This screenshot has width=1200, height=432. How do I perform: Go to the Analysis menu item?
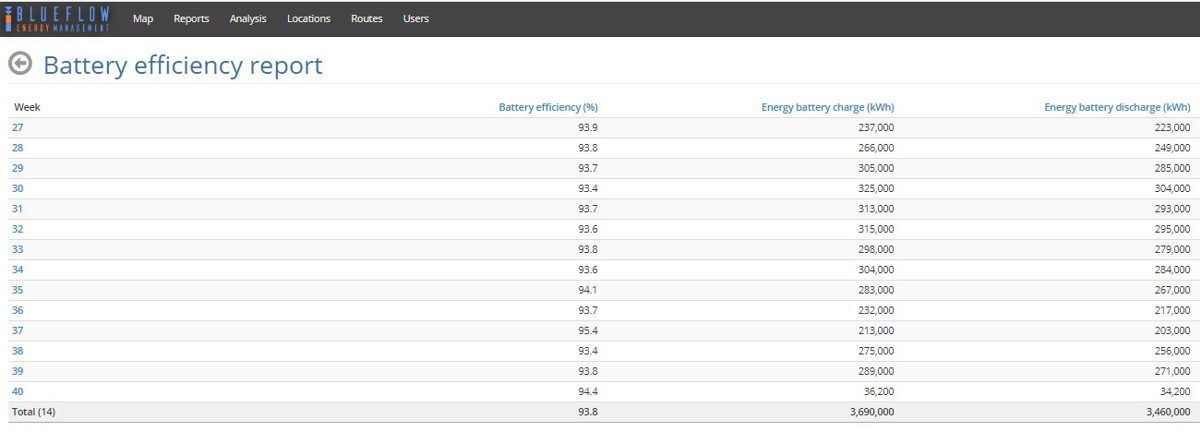pos(248,18)
